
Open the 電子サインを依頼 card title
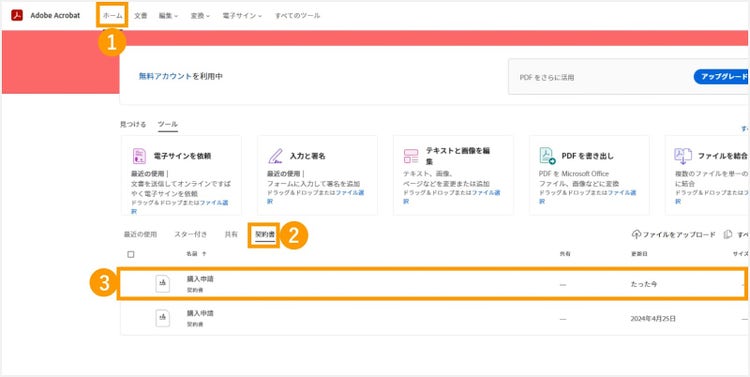(x=182, y=156)
